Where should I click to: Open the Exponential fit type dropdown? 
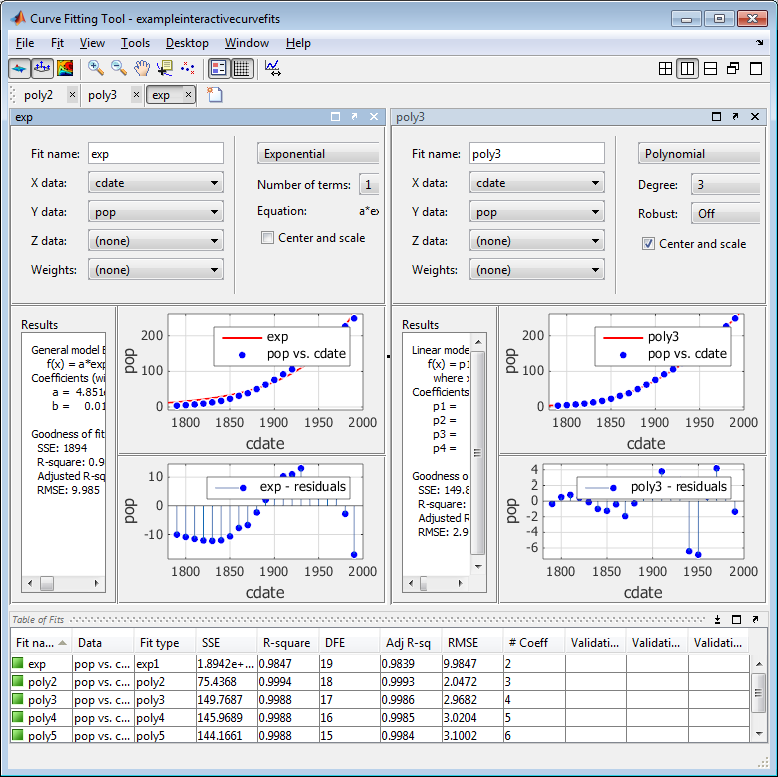click(x=318, y=154)
